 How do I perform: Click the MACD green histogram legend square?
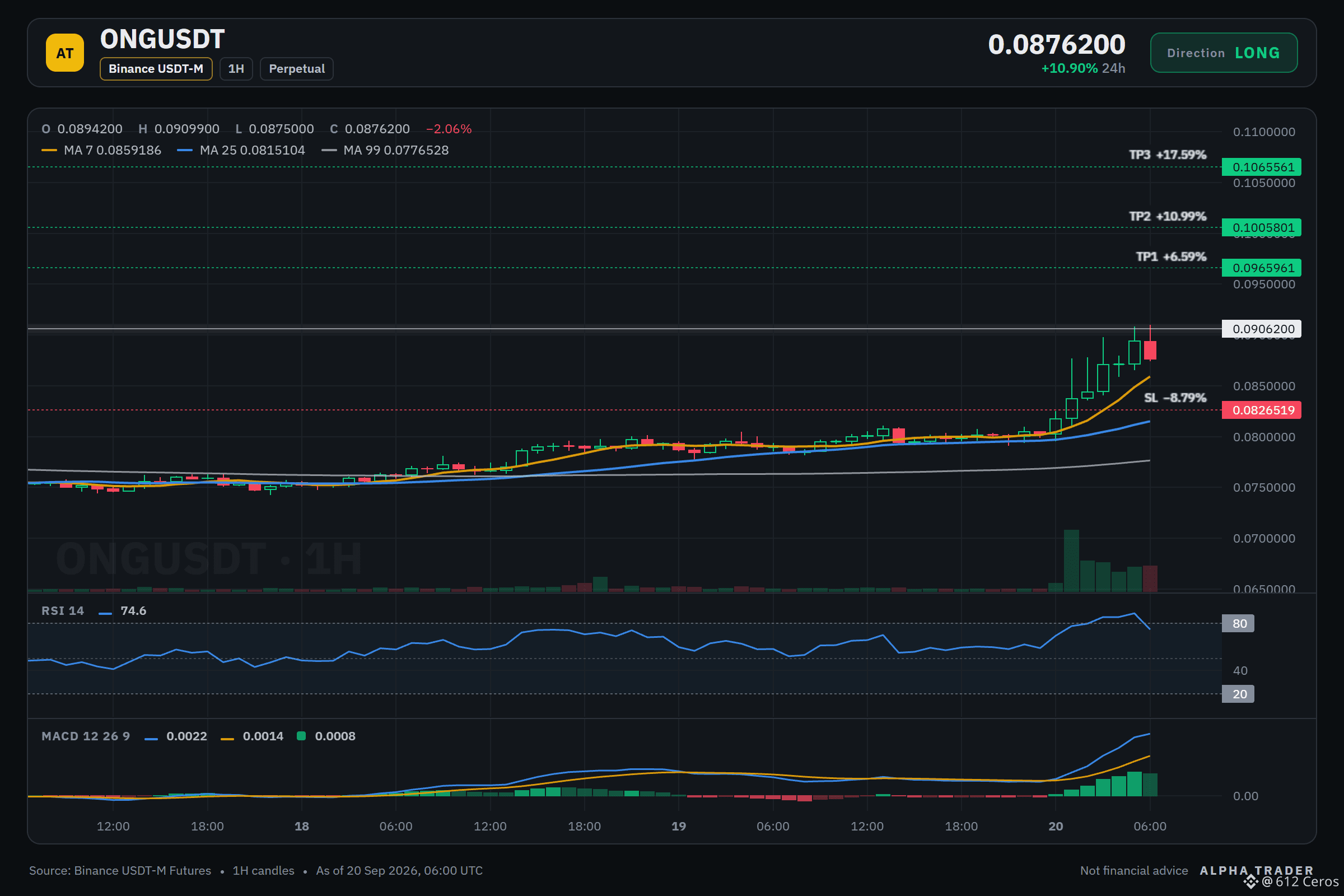(301, 736)
